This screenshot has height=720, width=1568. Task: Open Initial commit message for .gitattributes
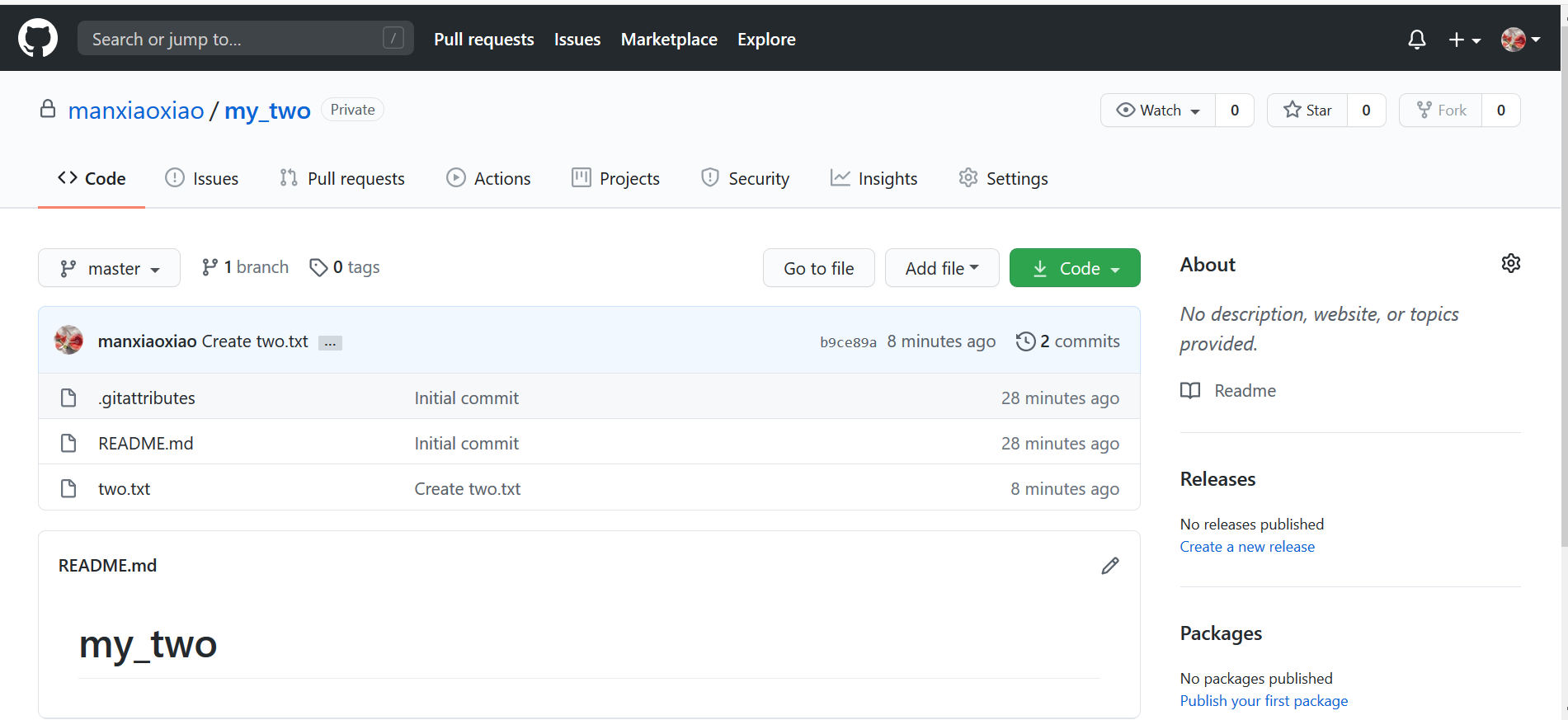pyautogui.click(x=467, y=398)
